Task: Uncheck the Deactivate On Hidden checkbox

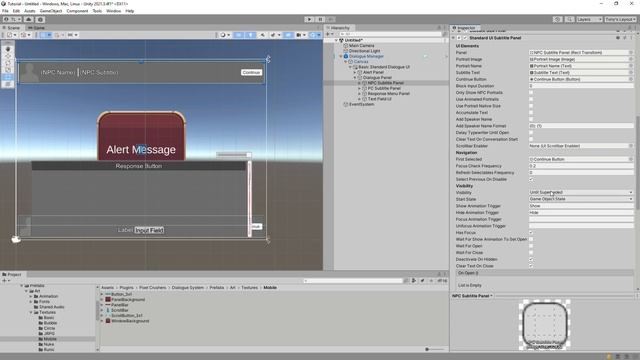Action: coord(531,259)
